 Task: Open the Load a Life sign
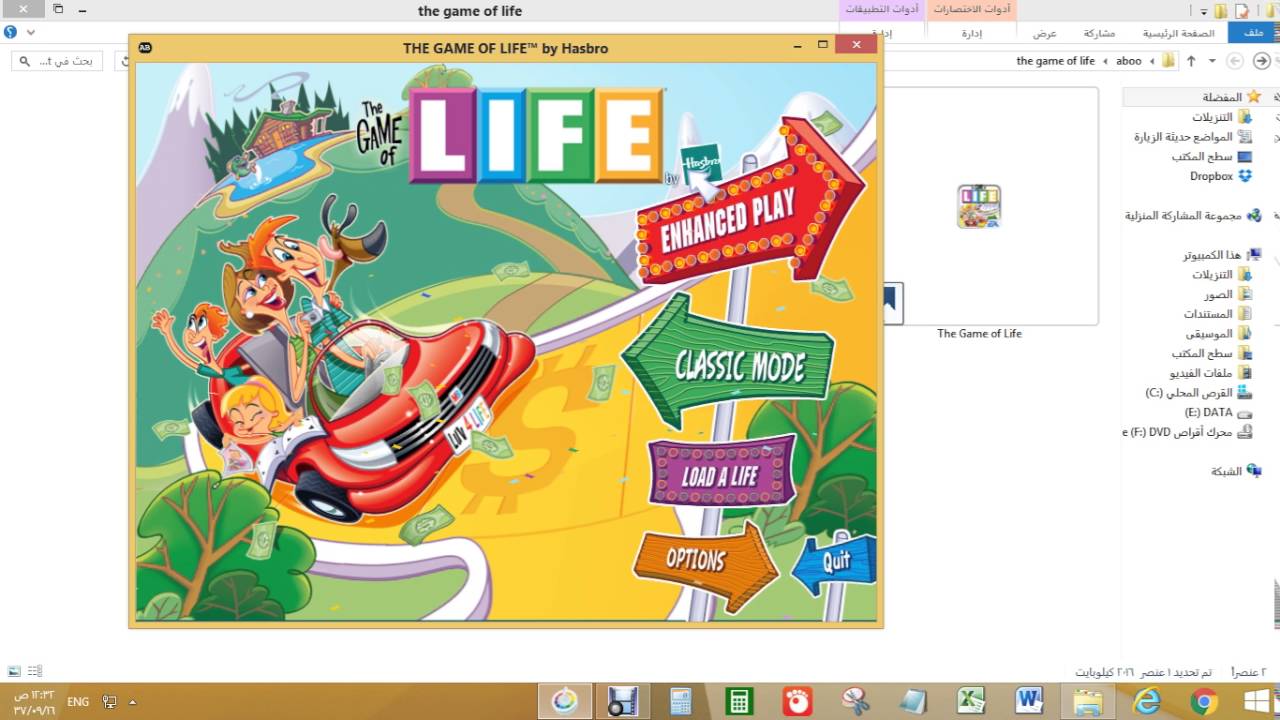coord(721,473)
